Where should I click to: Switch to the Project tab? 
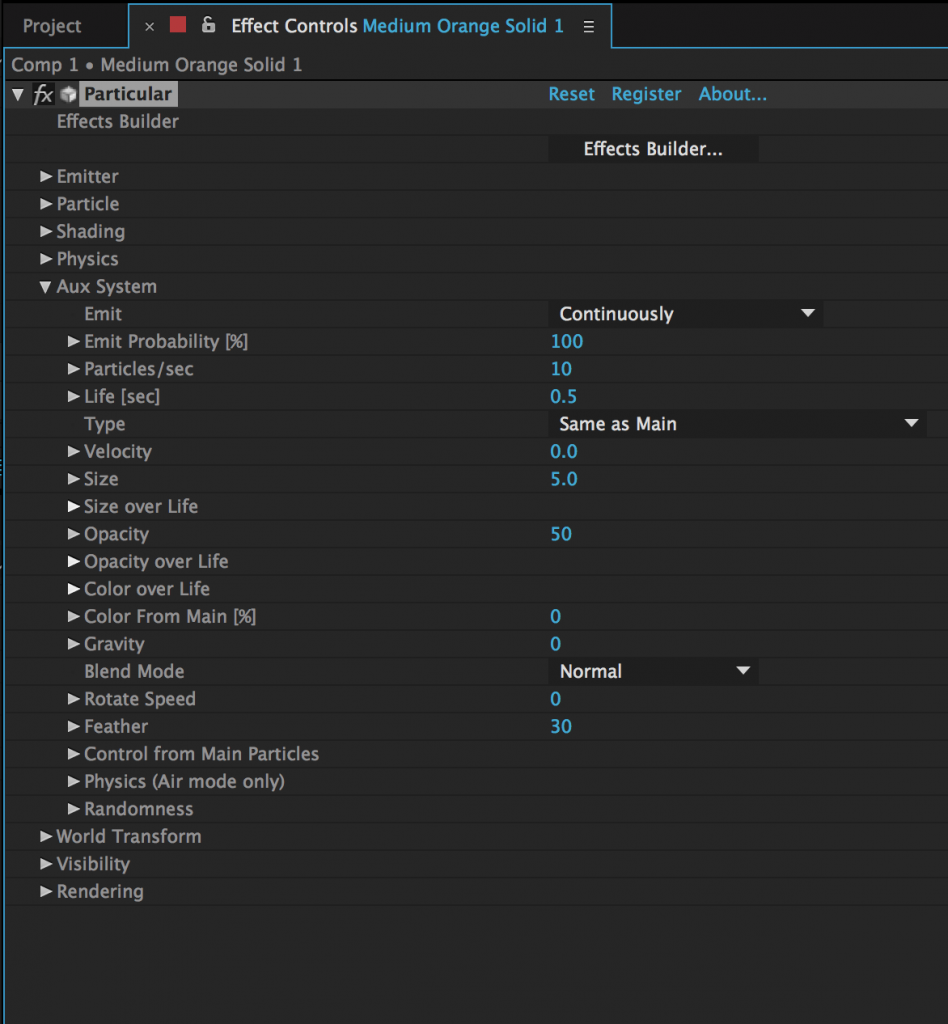[52, 26]
